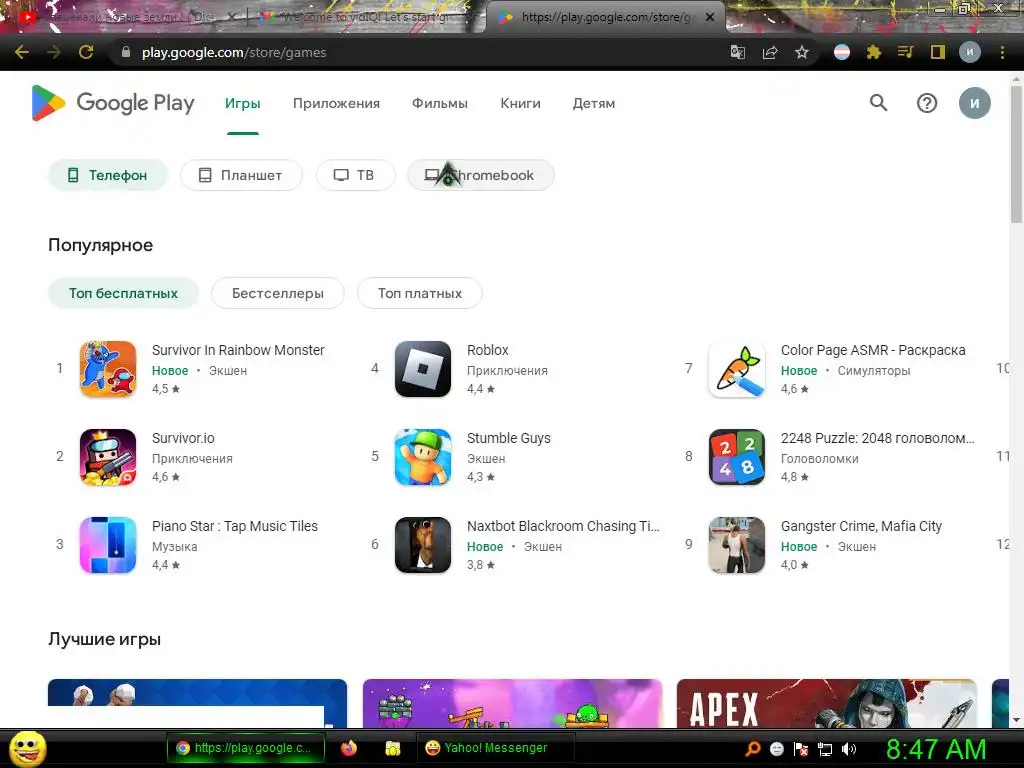The image size is (1024, 768).
Task: Open Piano Star : Tap Music Tiles title
Action: [x=234, y=526]
